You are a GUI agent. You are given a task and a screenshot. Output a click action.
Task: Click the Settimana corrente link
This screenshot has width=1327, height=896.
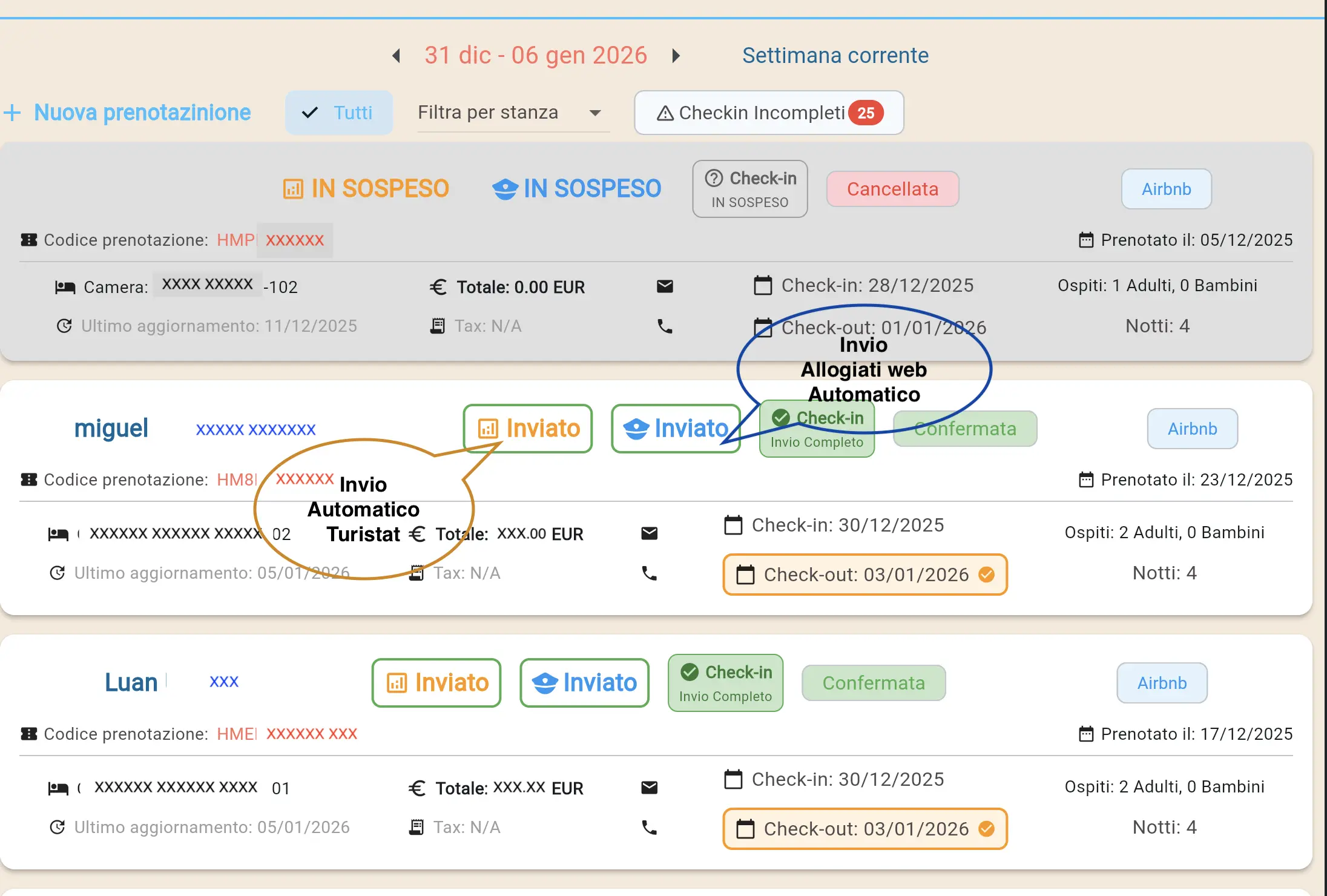tap(835, 56)
